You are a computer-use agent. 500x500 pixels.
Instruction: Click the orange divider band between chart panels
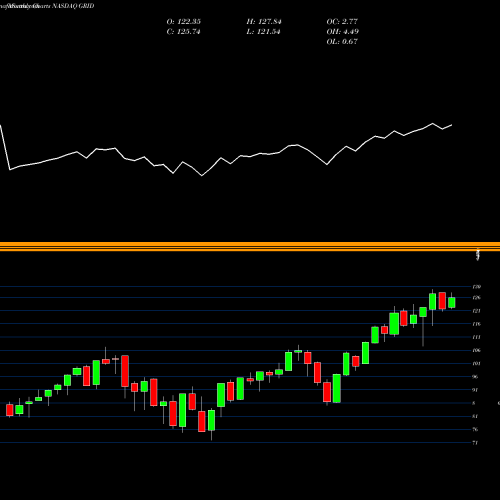(x=250, y=246)
